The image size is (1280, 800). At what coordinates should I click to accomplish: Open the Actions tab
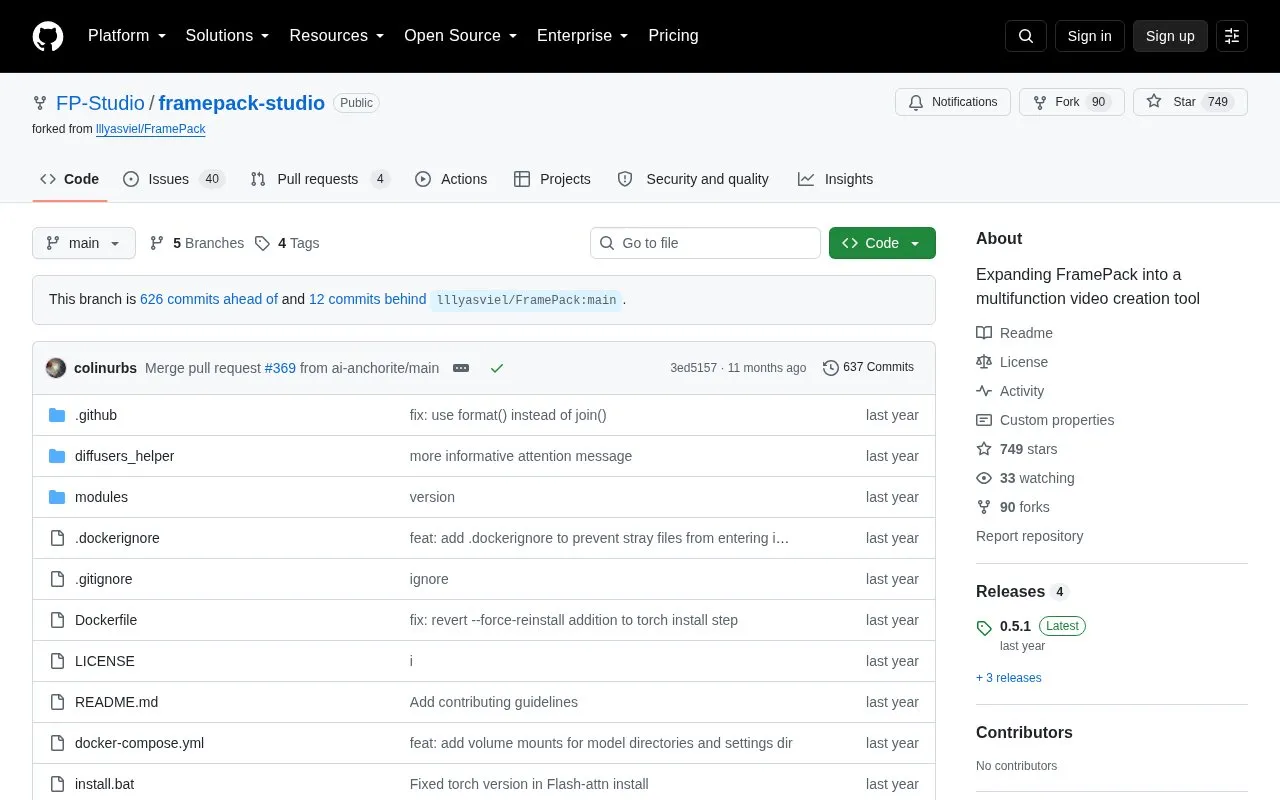click(x=451, y=179)
